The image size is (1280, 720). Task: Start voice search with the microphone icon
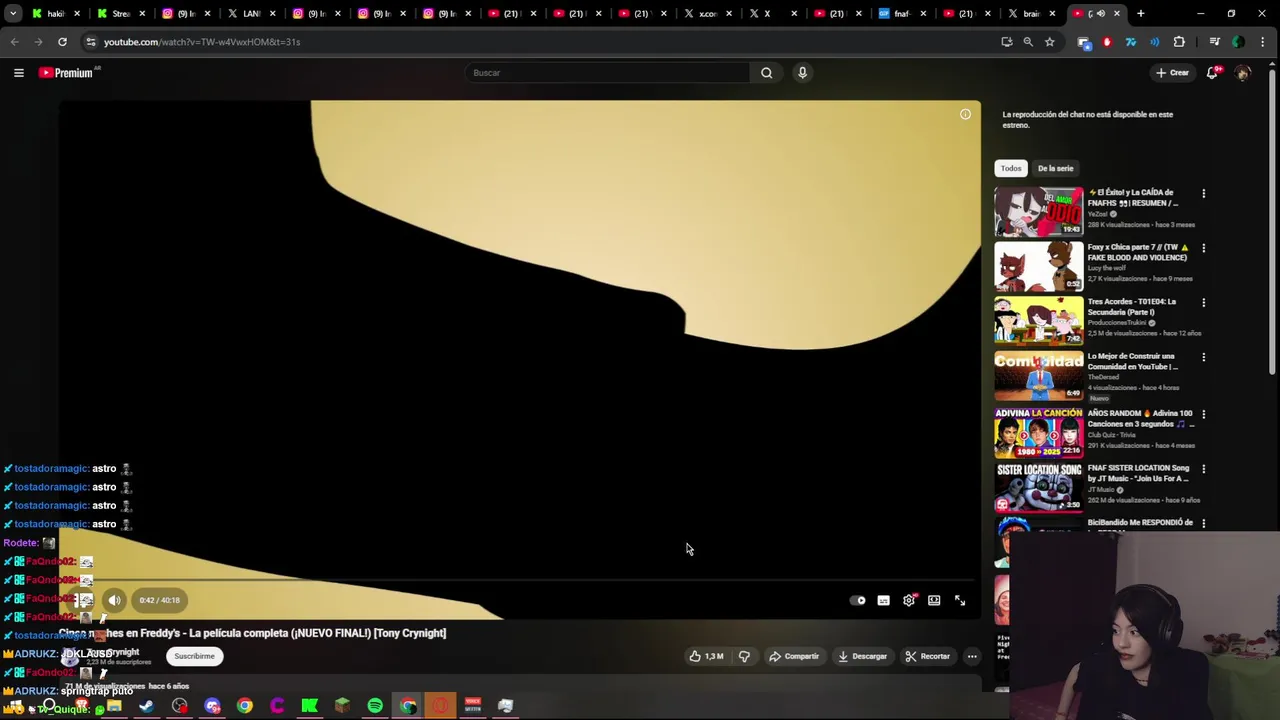tap(802, 72)
